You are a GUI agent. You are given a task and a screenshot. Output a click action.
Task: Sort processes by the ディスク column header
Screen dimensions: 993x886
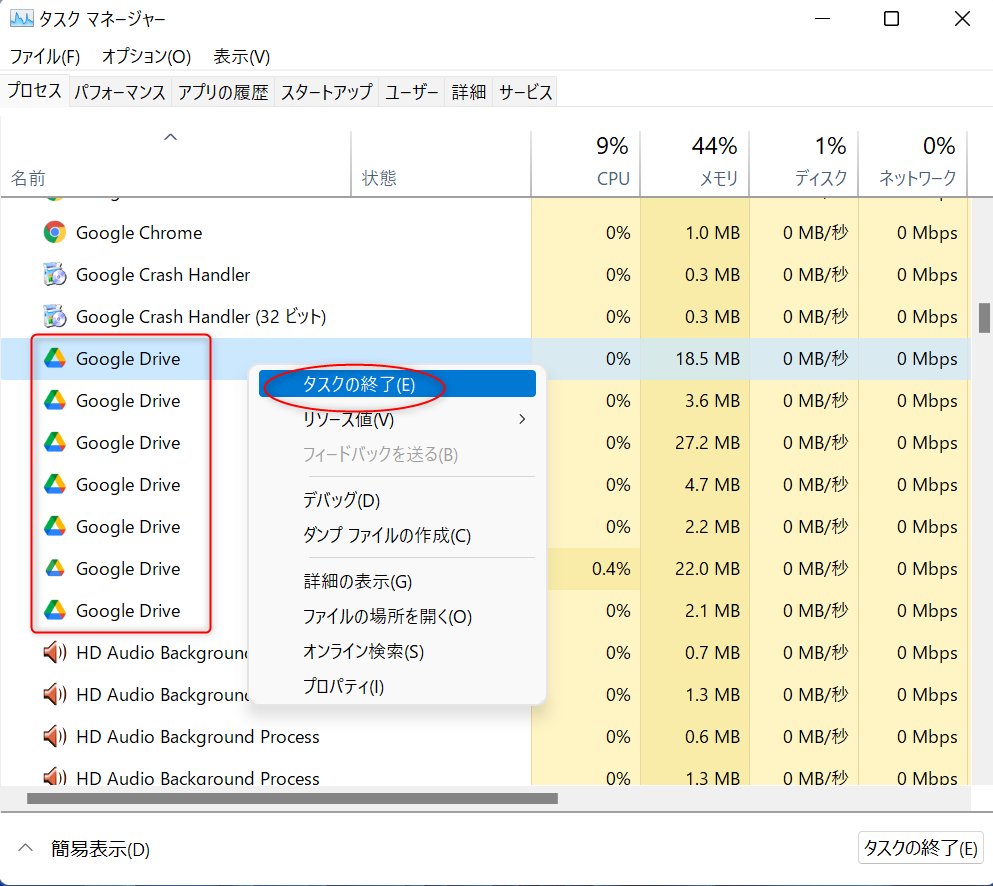(x=804, y=163)
